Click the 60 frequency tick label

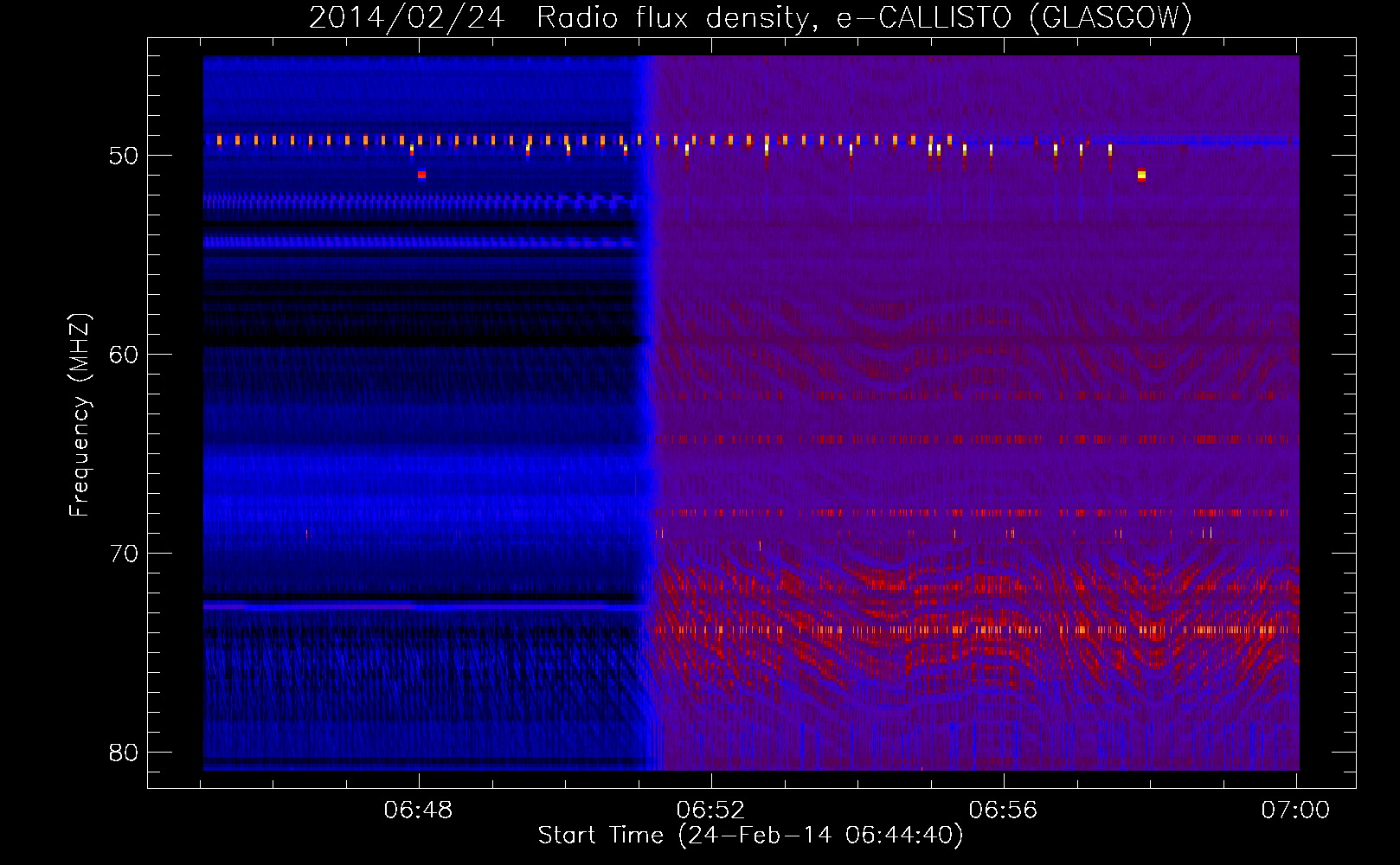pyautogui.click(x=124, y=356)
